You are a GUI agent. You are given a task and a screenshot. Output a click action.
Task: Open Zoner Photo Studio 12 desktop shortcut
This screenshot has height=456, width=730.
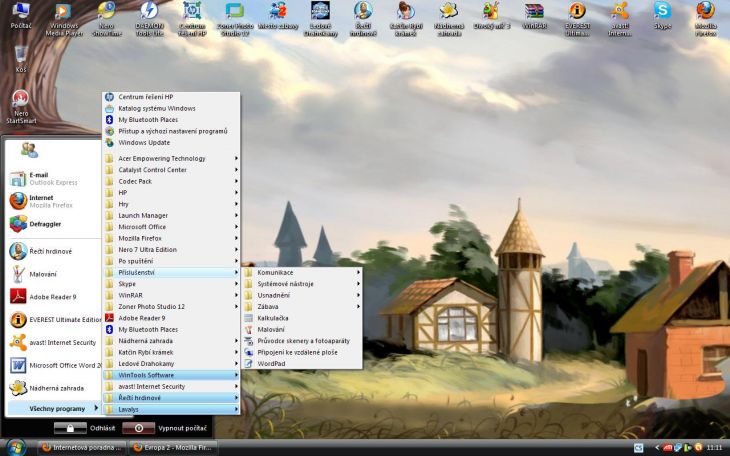coord(235,20)
